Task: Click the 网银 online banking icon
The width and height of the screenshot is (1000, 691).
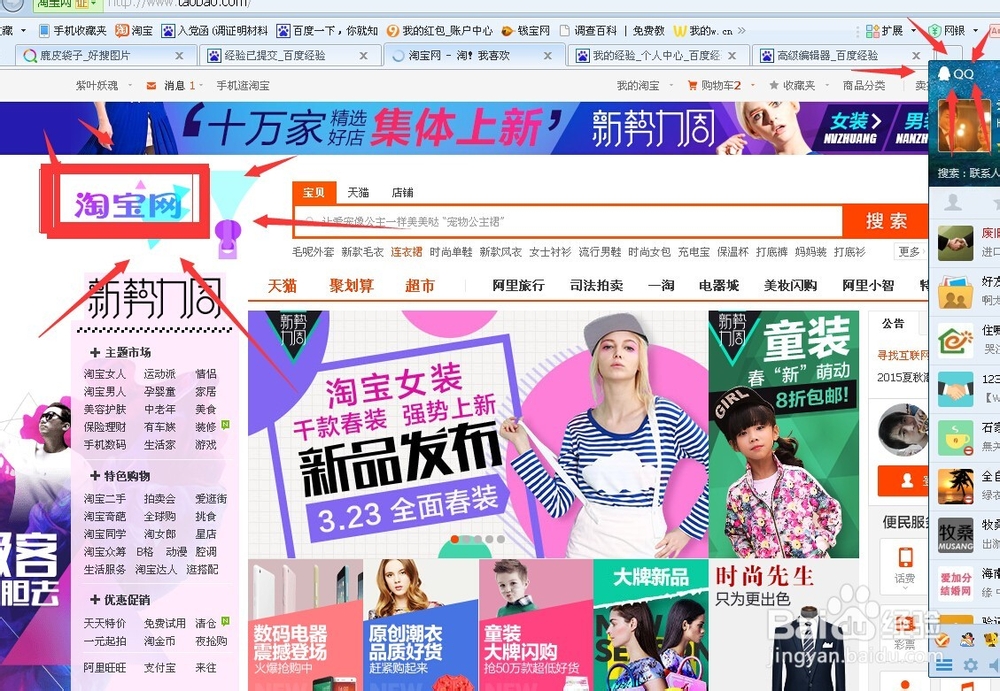Action: (x=935, y=31)
